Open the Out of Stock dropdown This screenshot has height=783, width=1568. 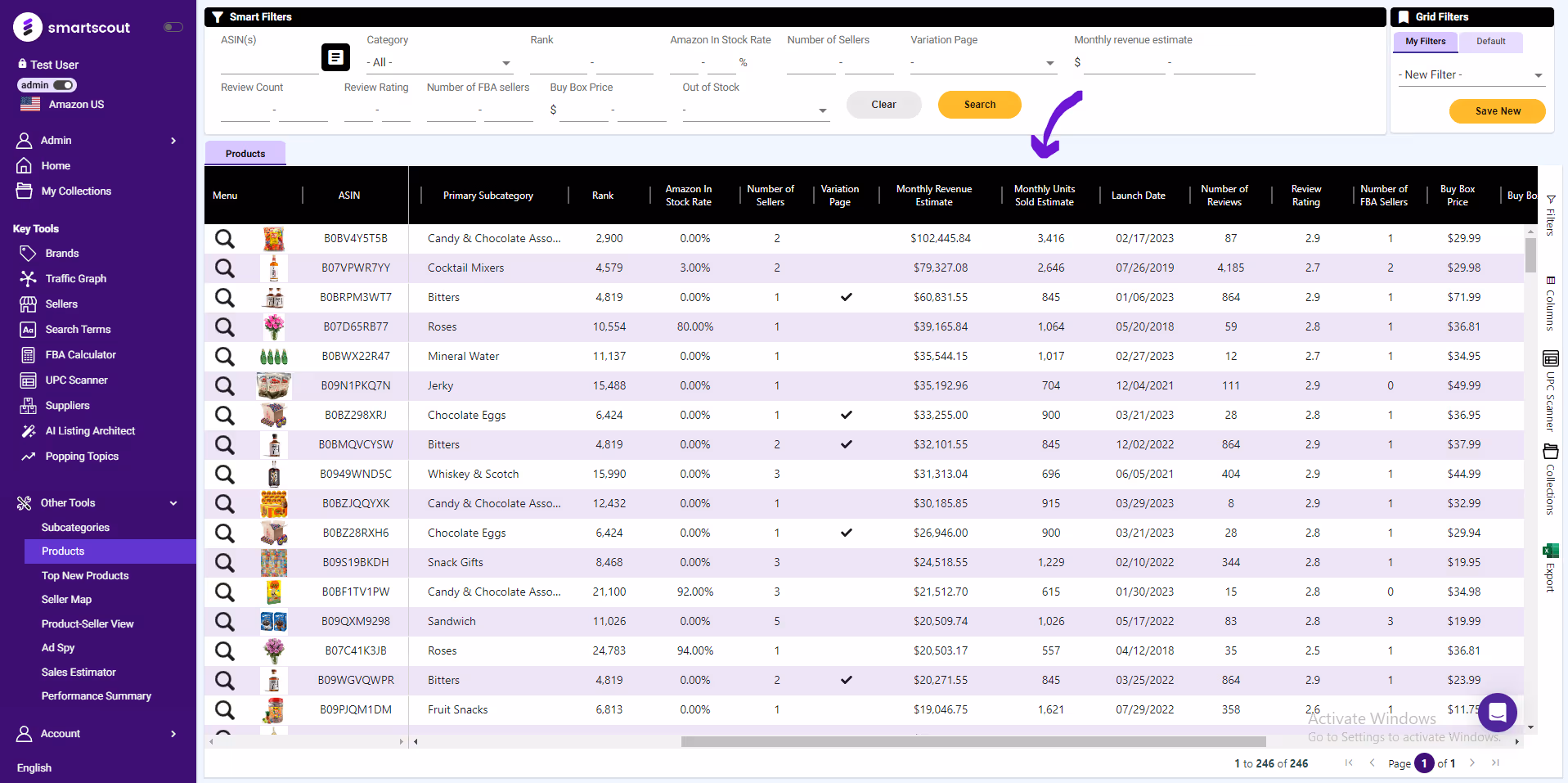coord(756,110)
